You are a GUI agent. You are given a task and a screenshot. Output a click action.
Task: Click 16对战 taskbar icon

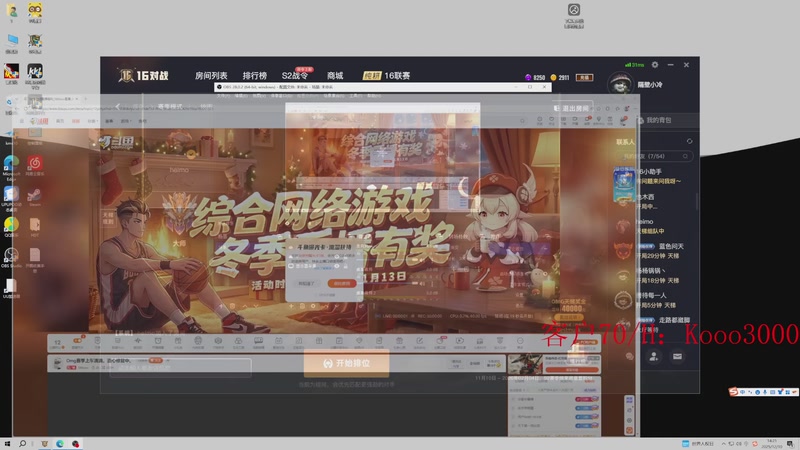tap(44, 444)
